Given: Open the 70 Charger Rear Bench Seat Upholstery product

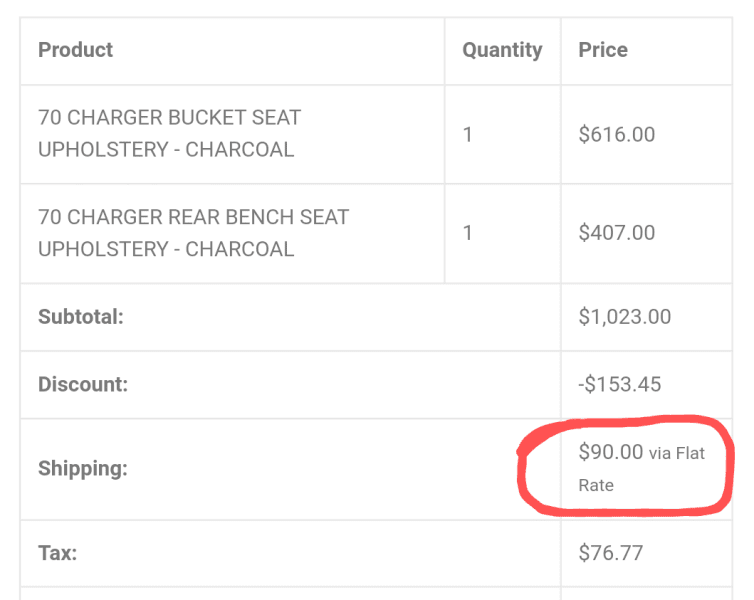Looking at the screenshot, I should pyautogui.click(x=193, y=233).
